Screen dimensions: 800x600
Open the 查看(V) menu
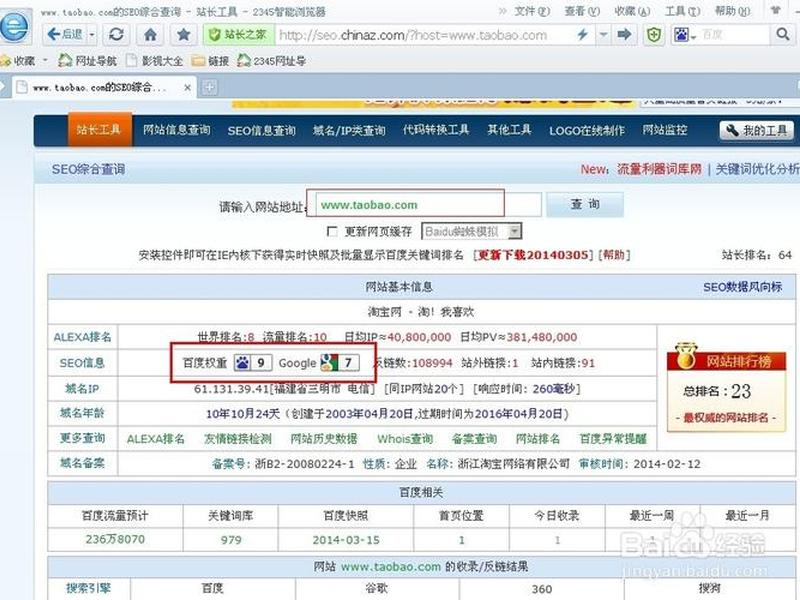(582, 11)
